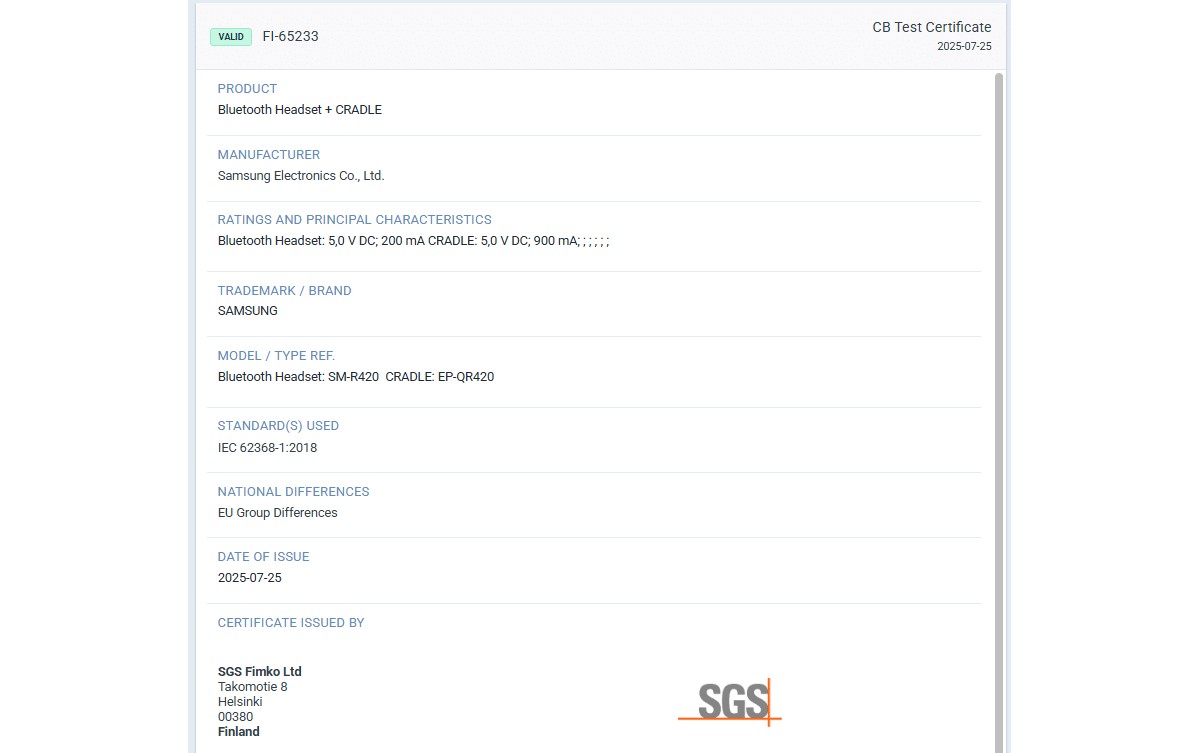
Task: Click the green VALID status badge
Action: [231, 37]
